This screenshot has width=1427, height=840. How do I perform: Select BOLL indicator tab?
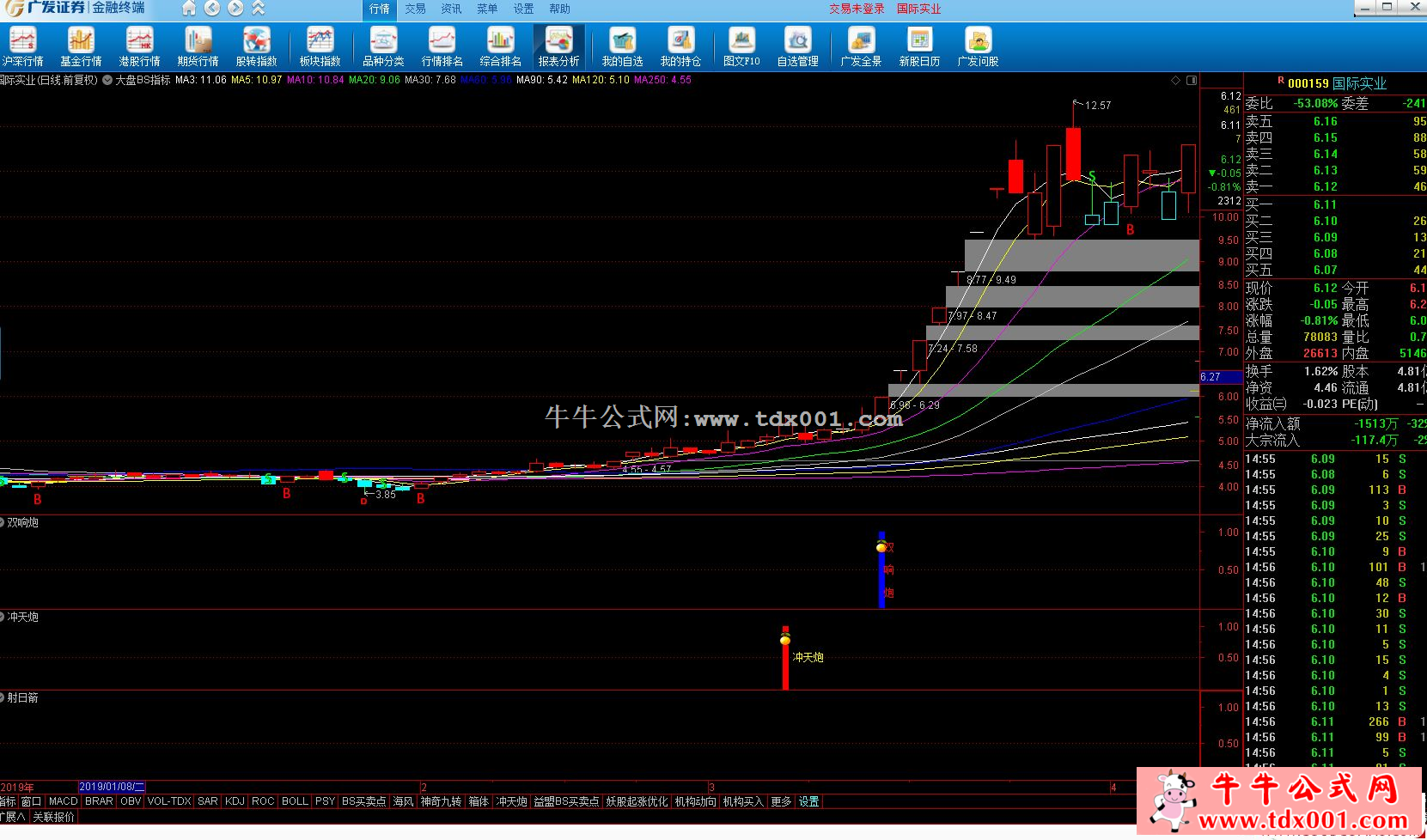tap(295, 801)
